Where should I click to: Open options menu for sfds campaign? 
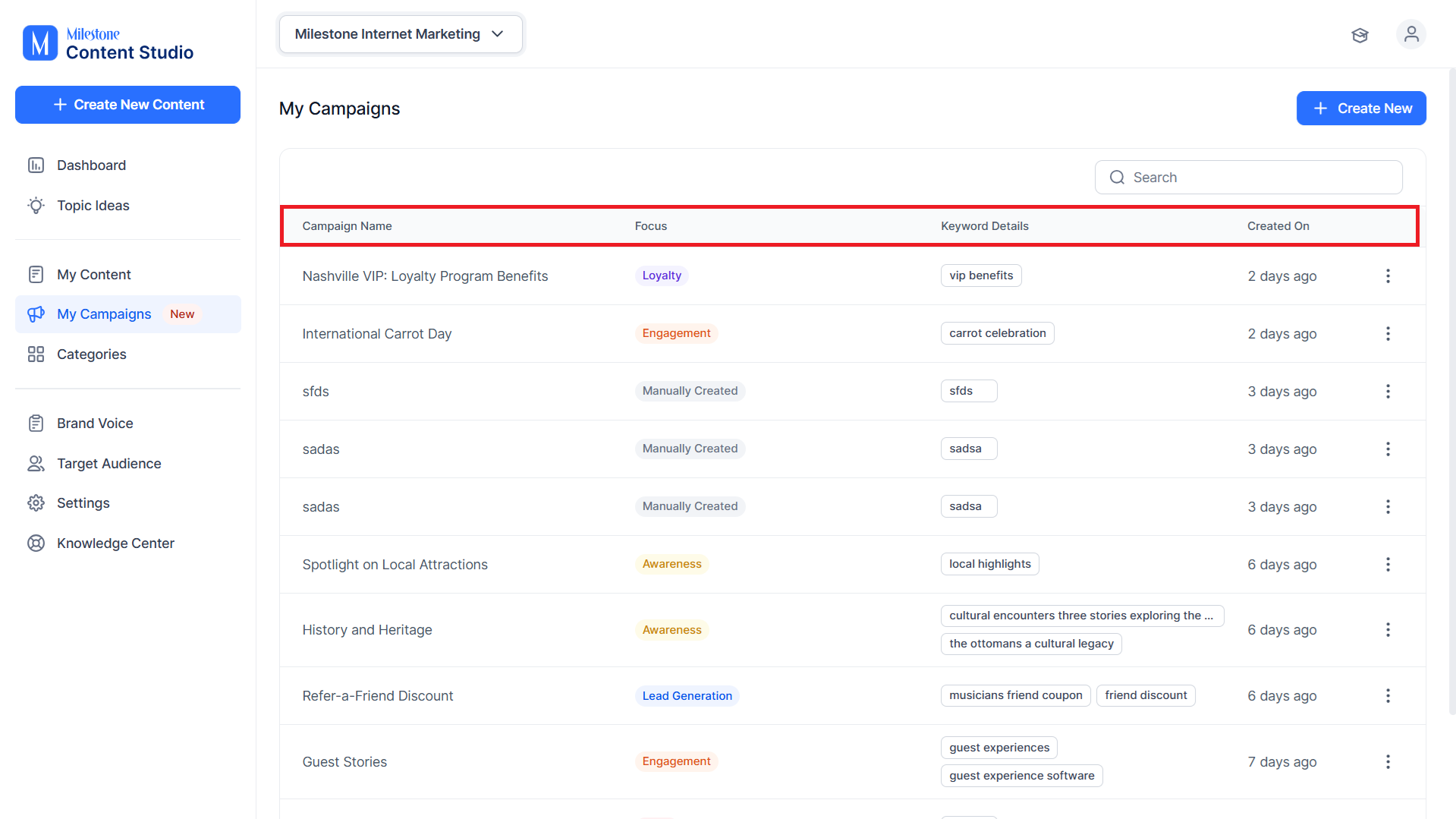click(x=1388, y=392)
